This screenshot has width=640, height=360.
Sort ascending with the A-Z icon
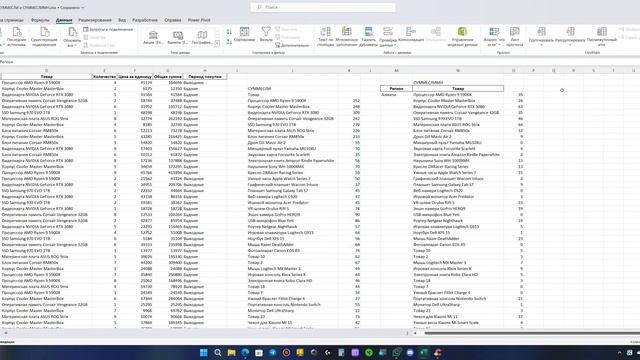(x=229, y=32)
